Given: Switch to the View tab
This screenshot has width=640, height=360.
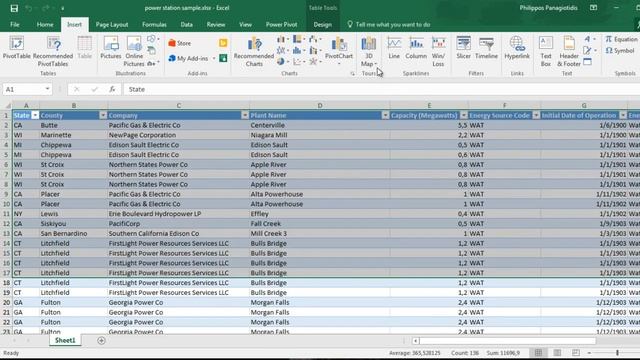Looking at the screenshot, I should point(245,24).
